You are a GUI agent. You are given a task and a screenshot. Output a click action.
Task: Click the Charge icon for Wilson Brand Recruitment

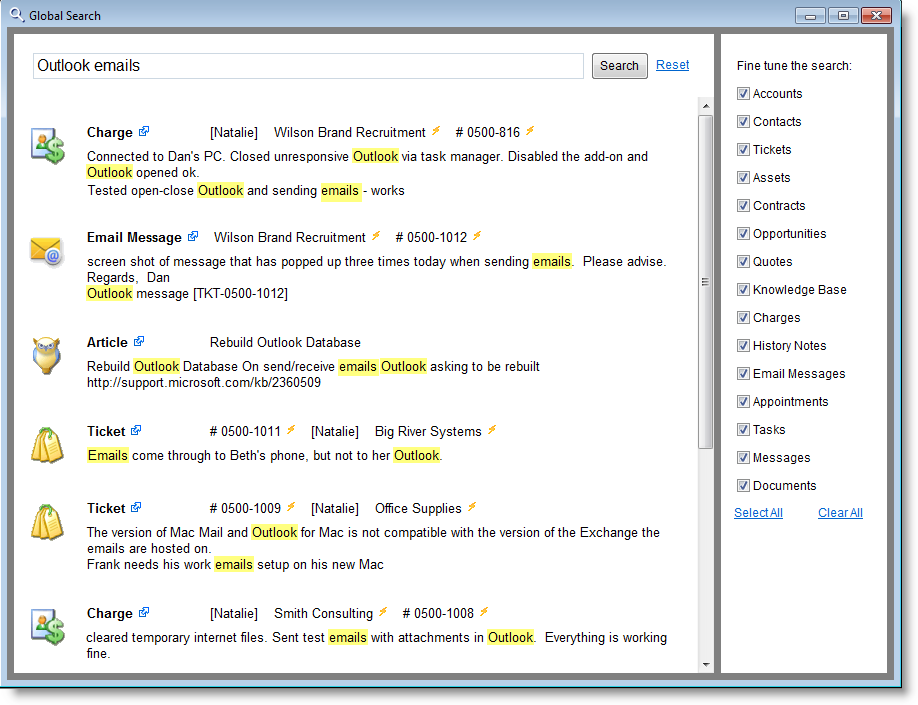(x=47, y=145)
